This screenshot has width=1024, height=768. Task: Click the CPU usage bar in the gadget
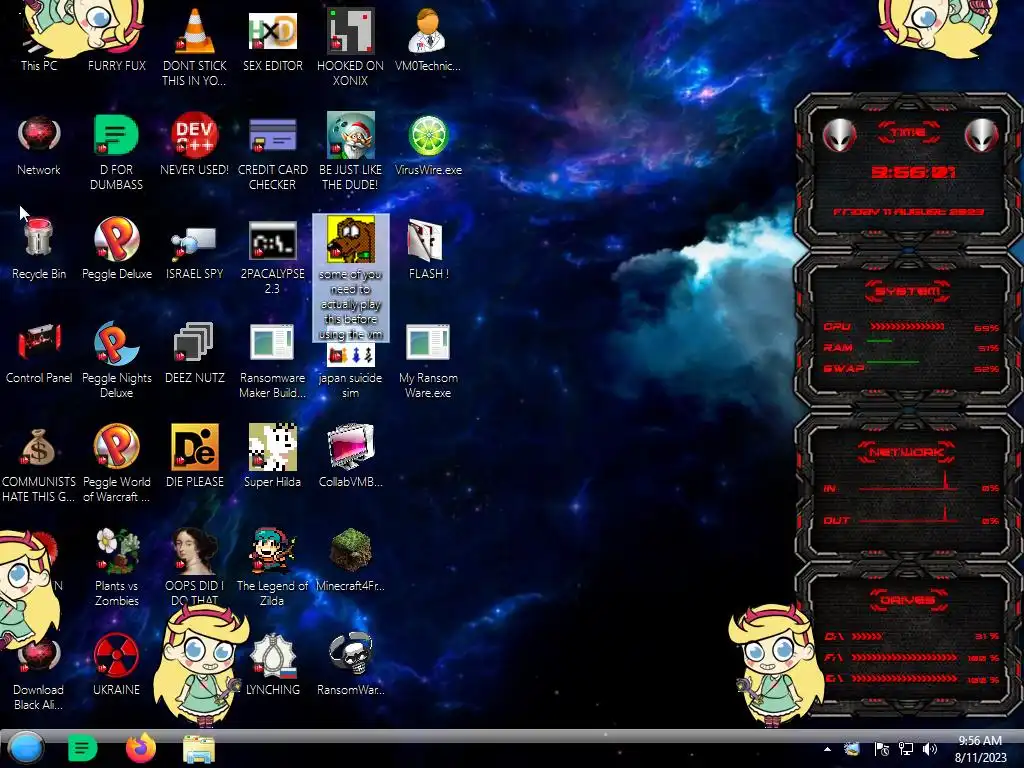pos(907,327)
